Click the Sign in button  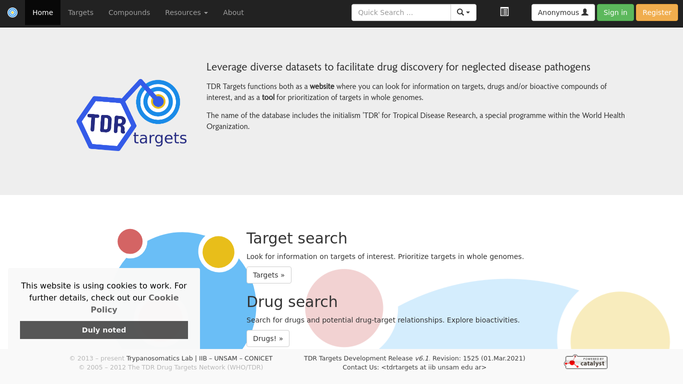pos(615,13)
